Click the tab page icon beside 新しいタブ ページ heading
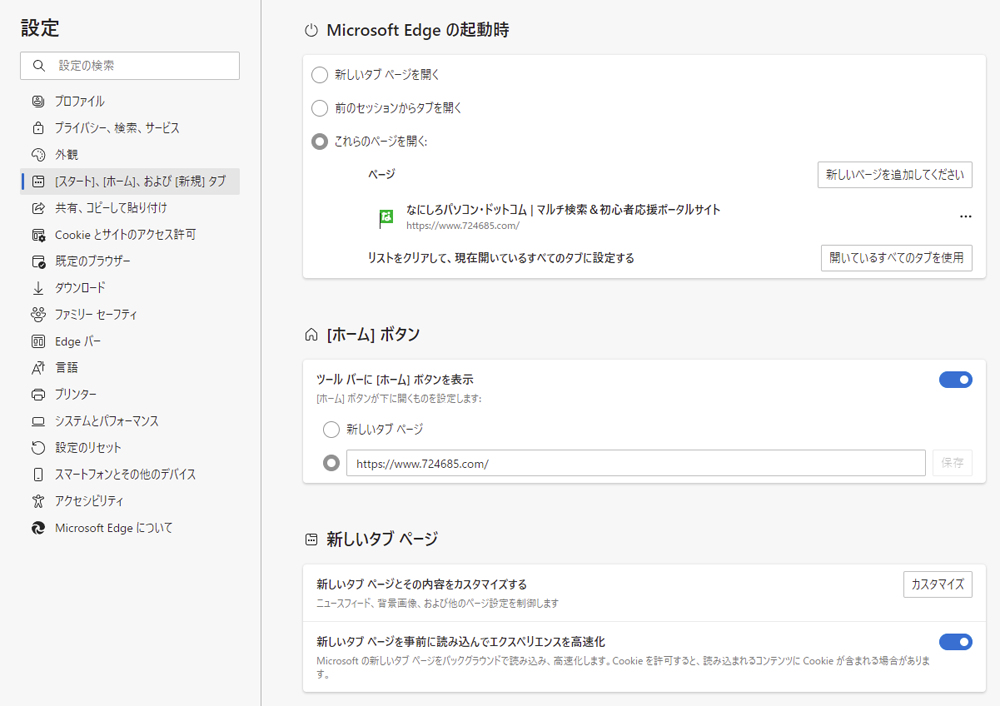This screenshot has width=1000, height=706. pyautogui.click(x=311, y=540)
